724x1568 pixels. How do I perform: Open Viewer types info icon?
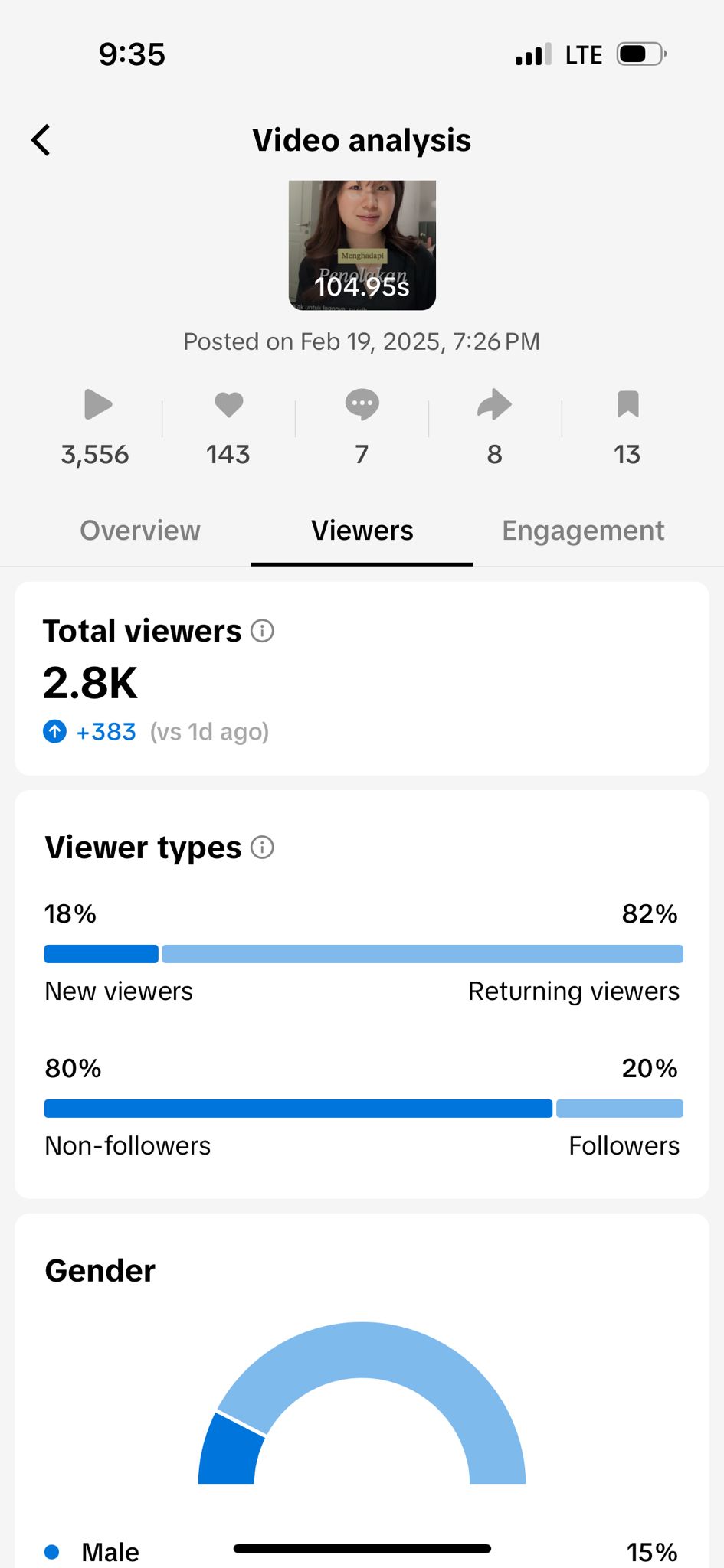pyautogui.click(x=262, y=848)
